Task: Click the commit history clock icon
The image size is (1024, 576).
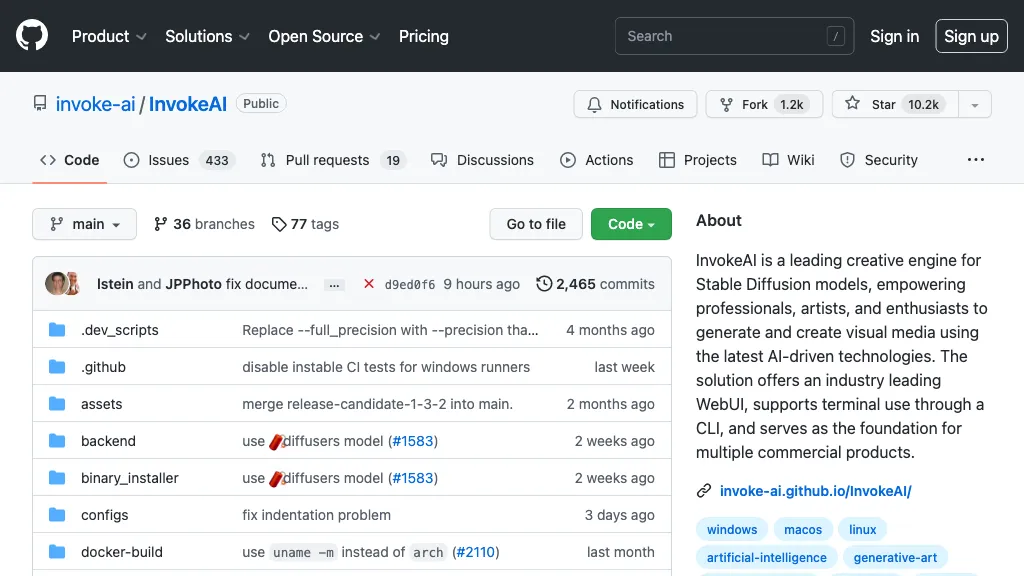Action: point(544,284)
